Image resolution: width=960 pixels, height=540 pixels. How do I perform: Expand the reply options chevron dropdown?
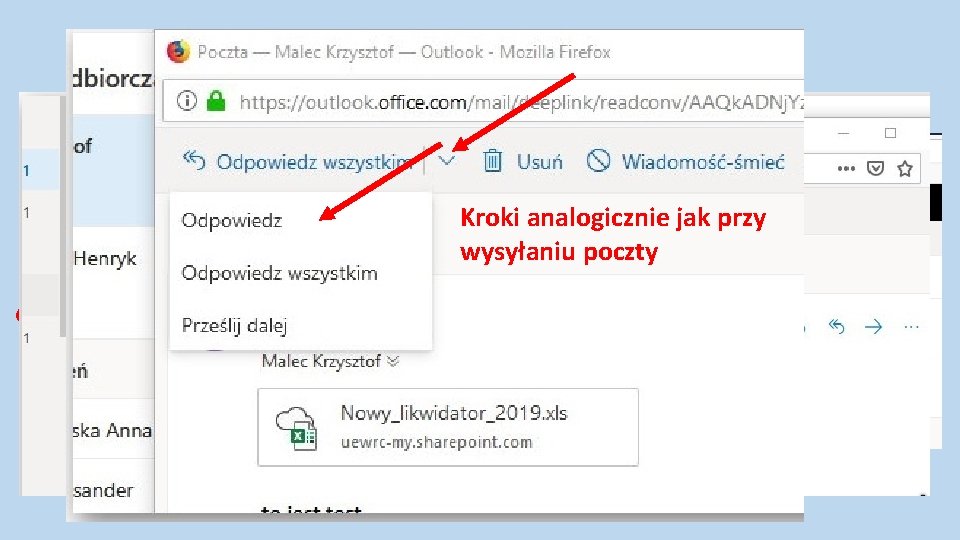(447, 162)
